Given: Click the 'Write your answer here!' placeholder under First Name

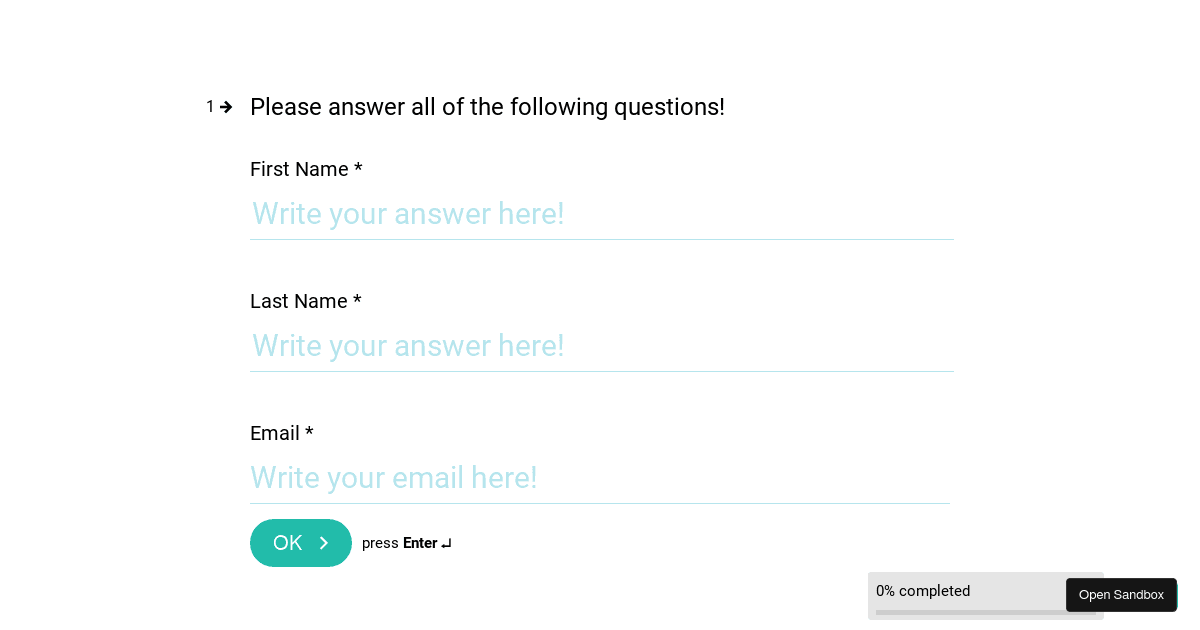Looking at the screenshot, I should (408, 214).
